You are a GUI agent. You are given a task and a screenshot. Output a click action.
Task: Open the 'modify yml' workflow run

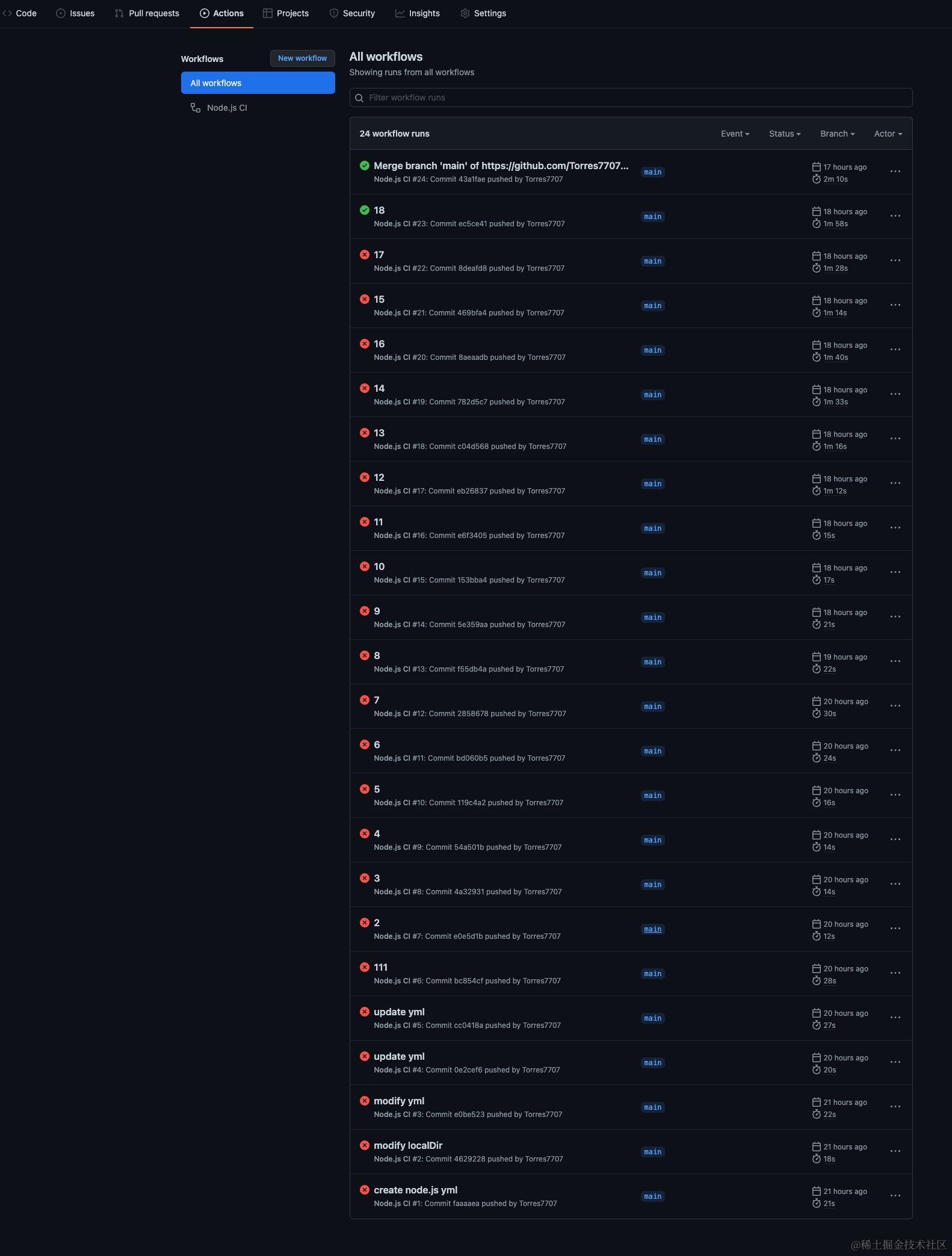click(x=399, y=1101)
